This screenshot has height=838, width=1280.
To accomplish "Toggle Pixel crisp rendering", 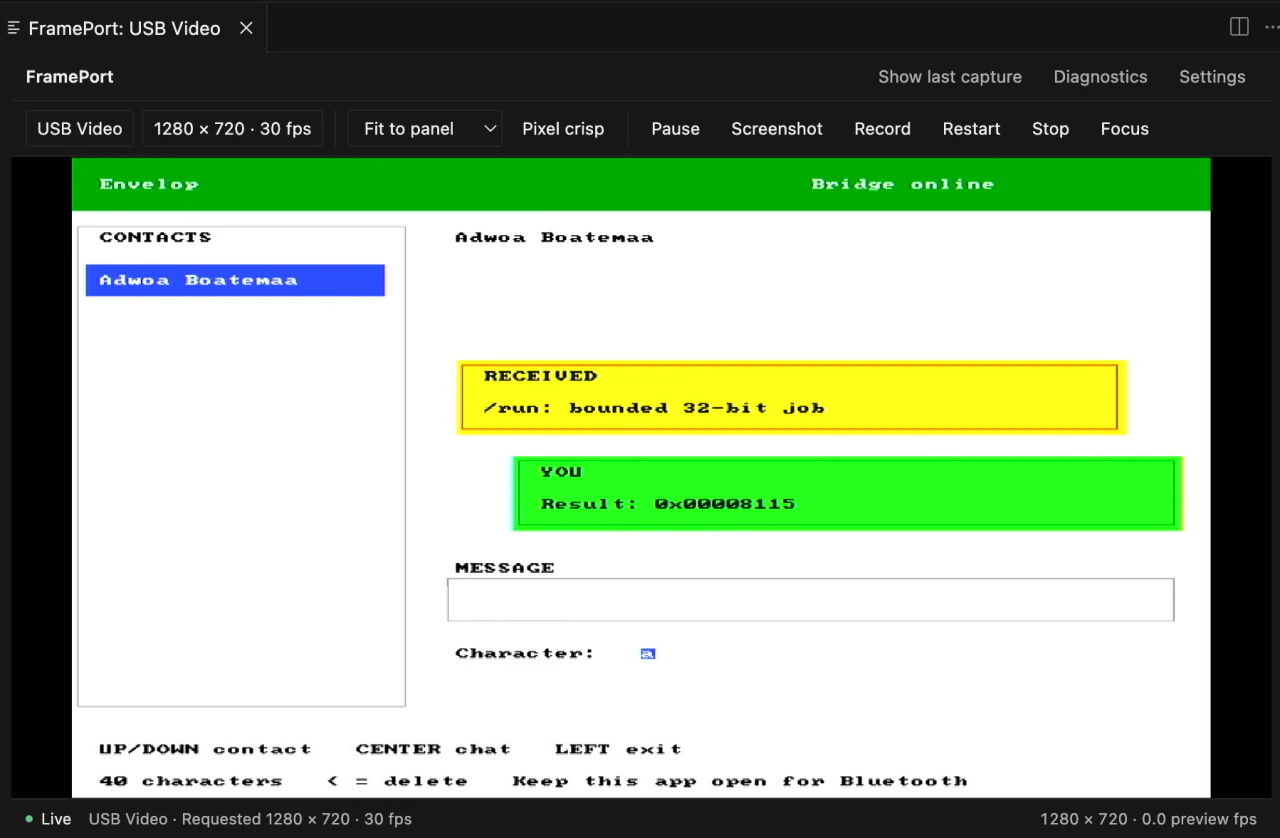I will (563, 129).
